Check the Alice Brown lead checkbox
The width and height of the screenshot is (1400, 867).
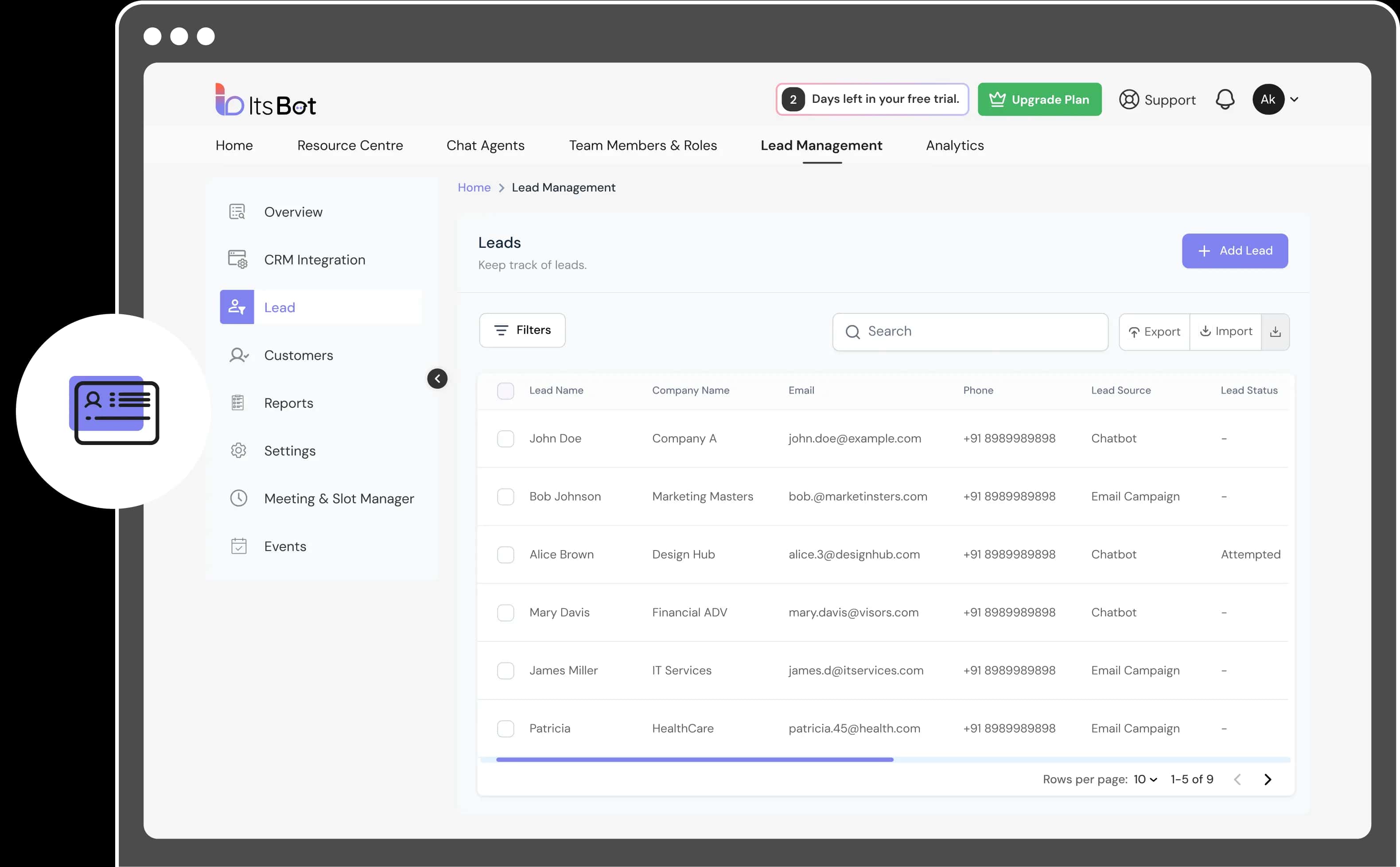tap(505, 555)
